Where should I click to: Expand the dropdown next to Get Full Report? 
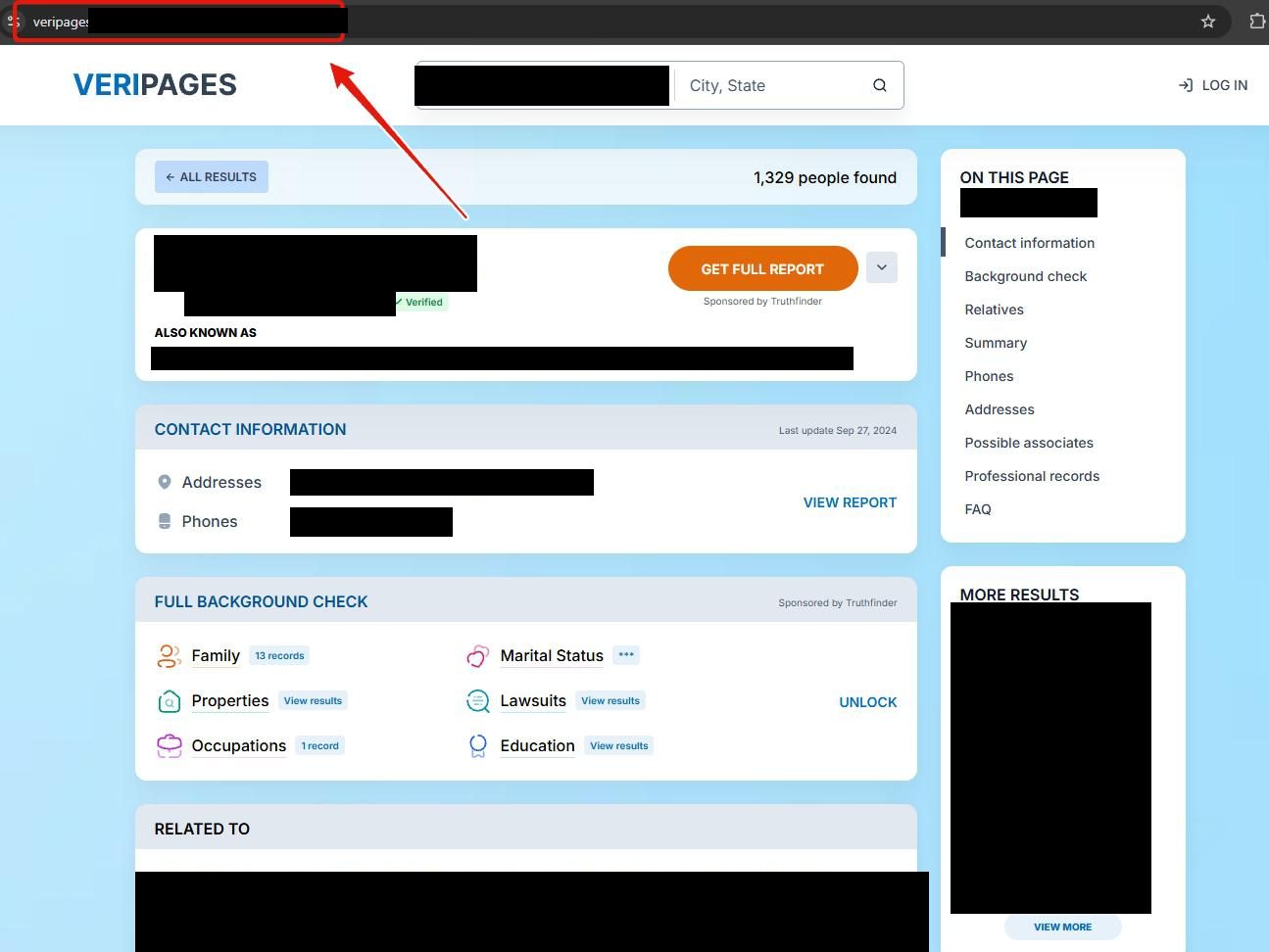[x=881, y=267]
